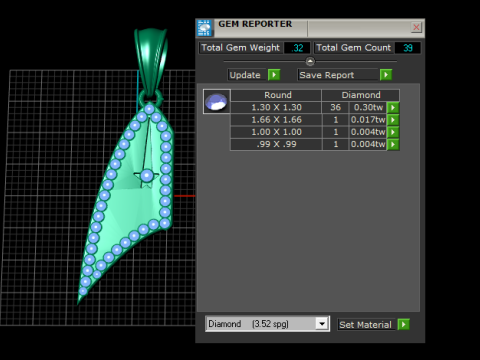
Task: Click the green arrow next to Update
Action: pos(274,75)
